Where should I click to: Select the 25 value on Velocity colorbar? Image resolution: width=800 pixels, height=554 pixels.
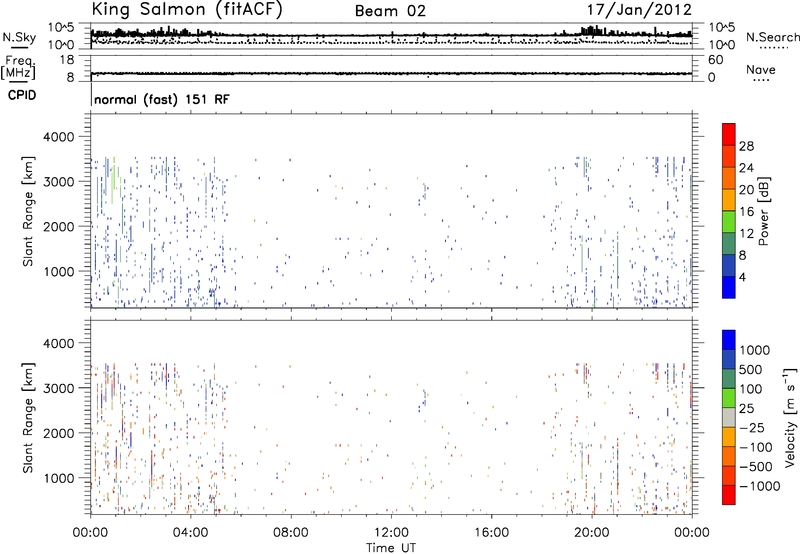click(x=746, y=409)
